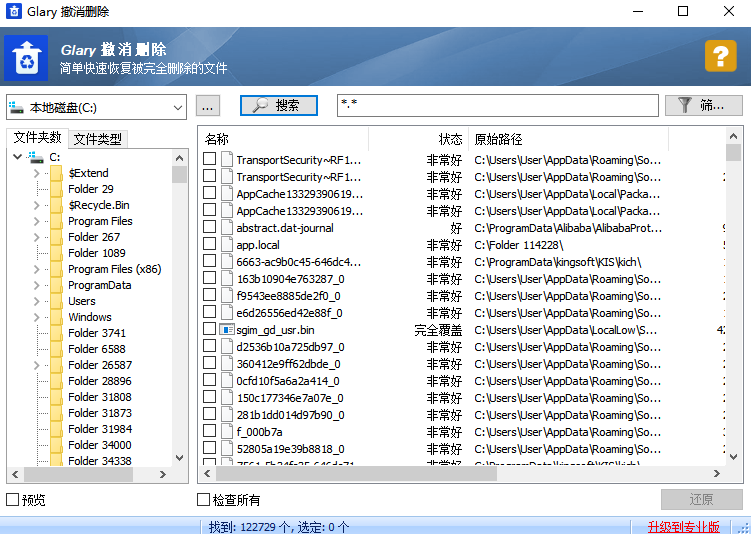
Task: Expand the Users folder node
Action: (x=36, y=301)
